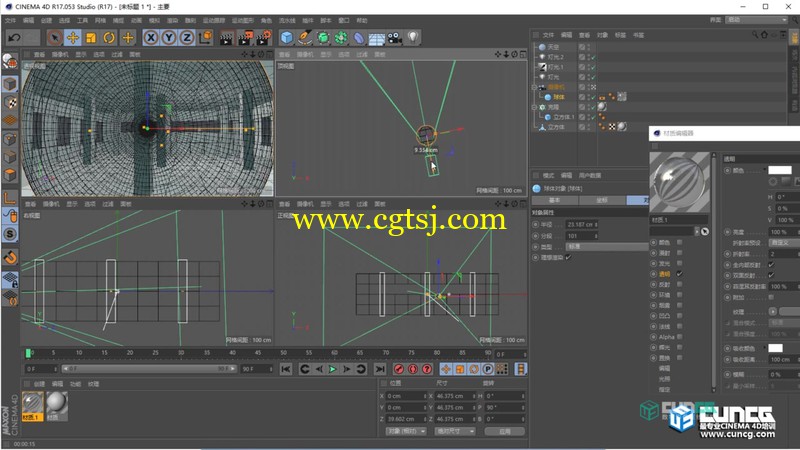Select the Live Selection arrow tool
Viewport: 800px width, 450px height.
tap(55, 38)
